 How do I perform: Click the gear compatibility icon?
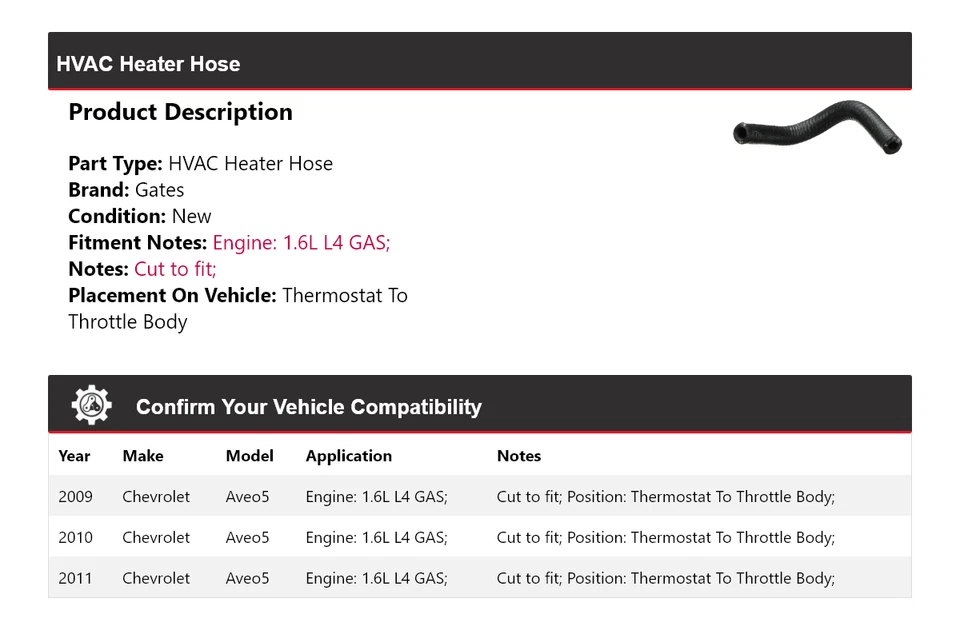91,405
